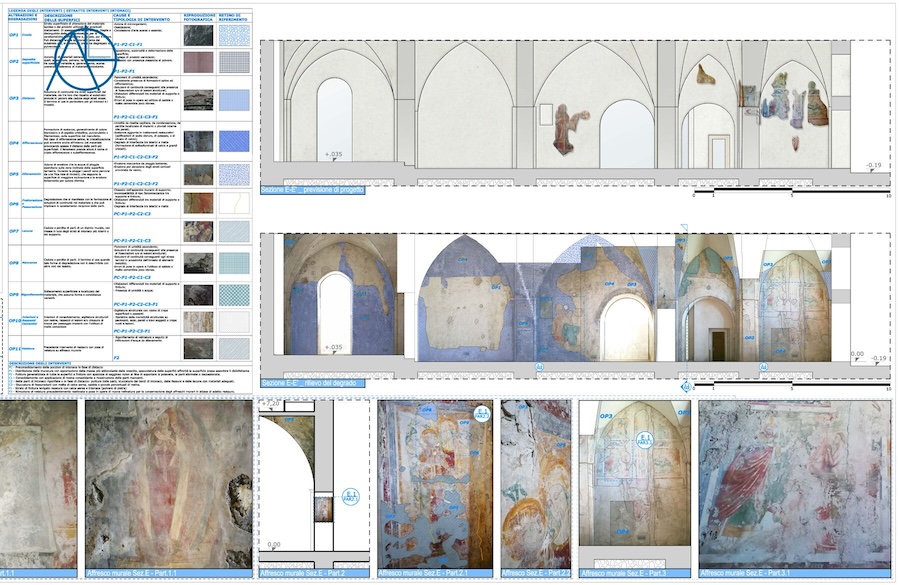Pick the OP1 hatch pattern swatch
Image resolution: width=900 pixels, height=585 pixels.
232,35
